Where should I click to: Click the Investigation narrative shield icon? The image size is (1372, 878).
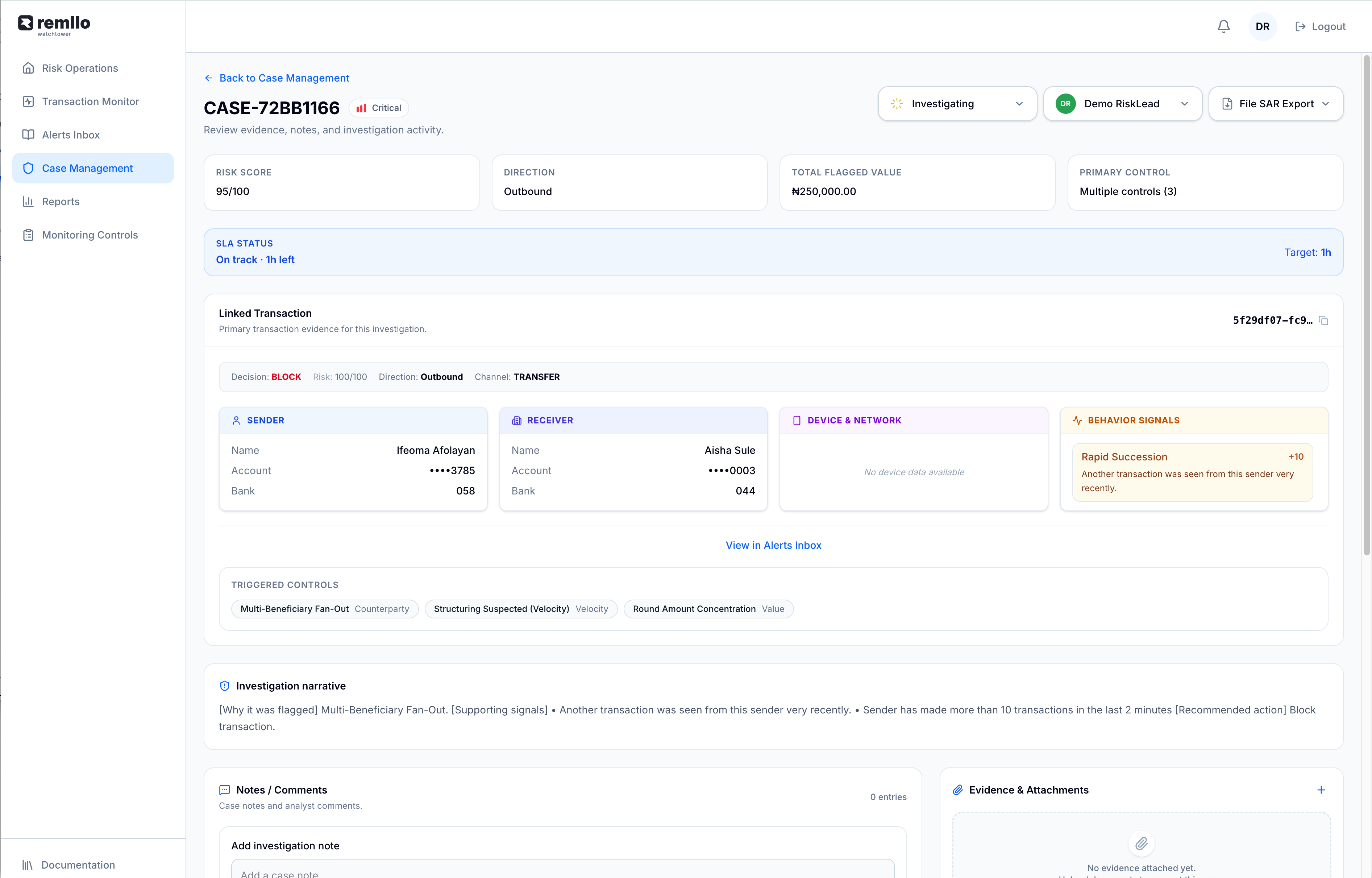tap(224, 686)
